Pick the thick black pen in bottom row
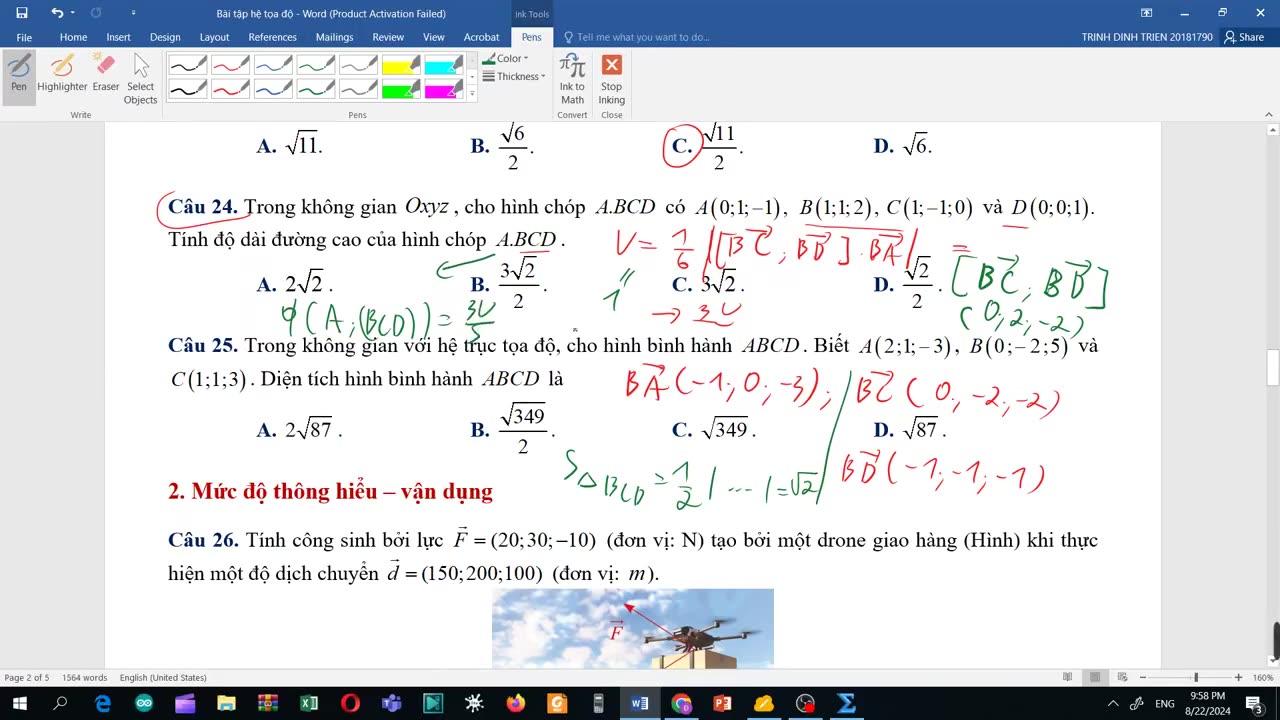Screen dimensions: 1280x720 (188, 89)
